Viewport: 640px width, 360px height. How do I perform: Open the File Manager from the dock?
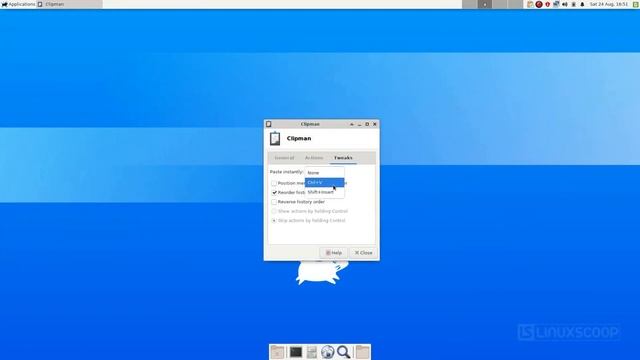312,352
